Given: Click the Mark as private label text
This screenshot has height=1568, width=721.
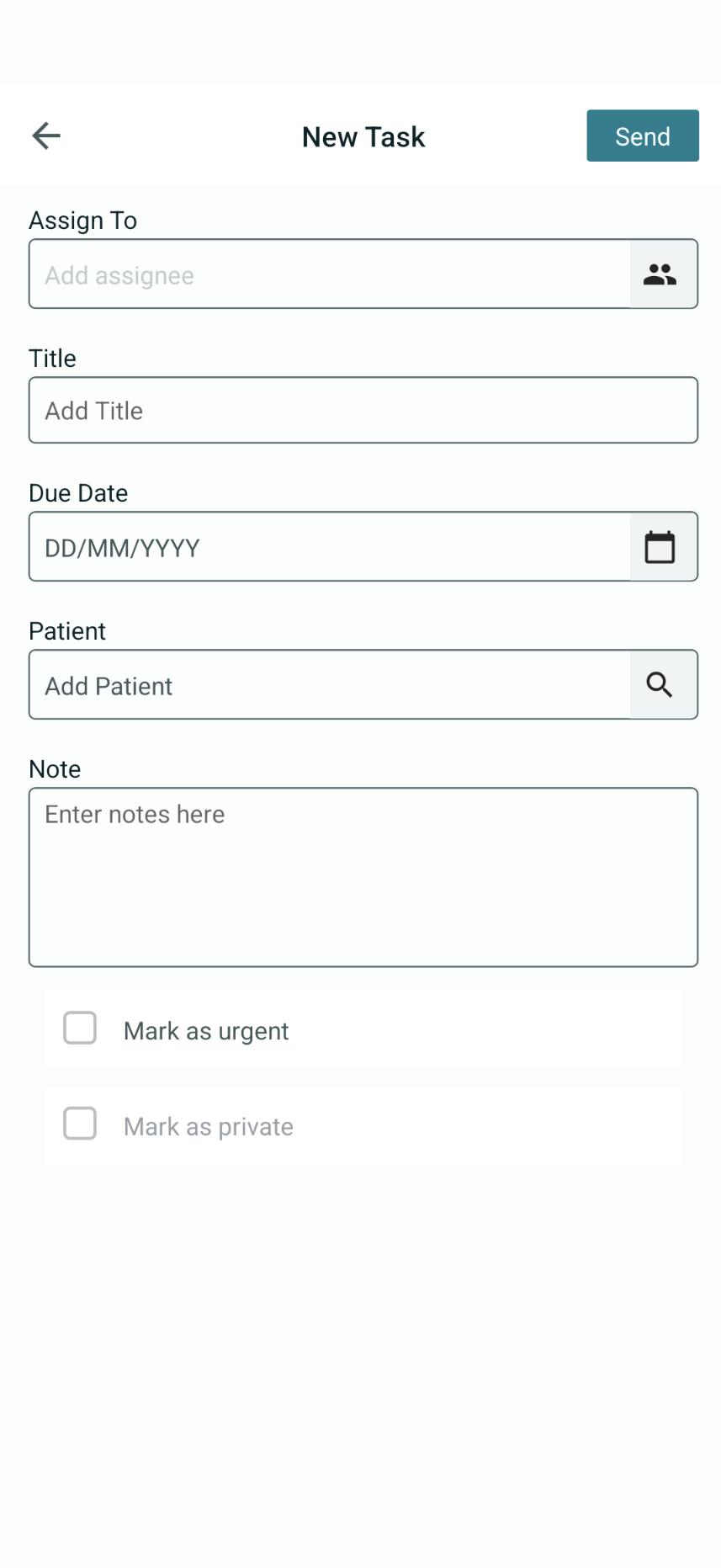Looking at the screenshot, I should [x=209, y=1126].
